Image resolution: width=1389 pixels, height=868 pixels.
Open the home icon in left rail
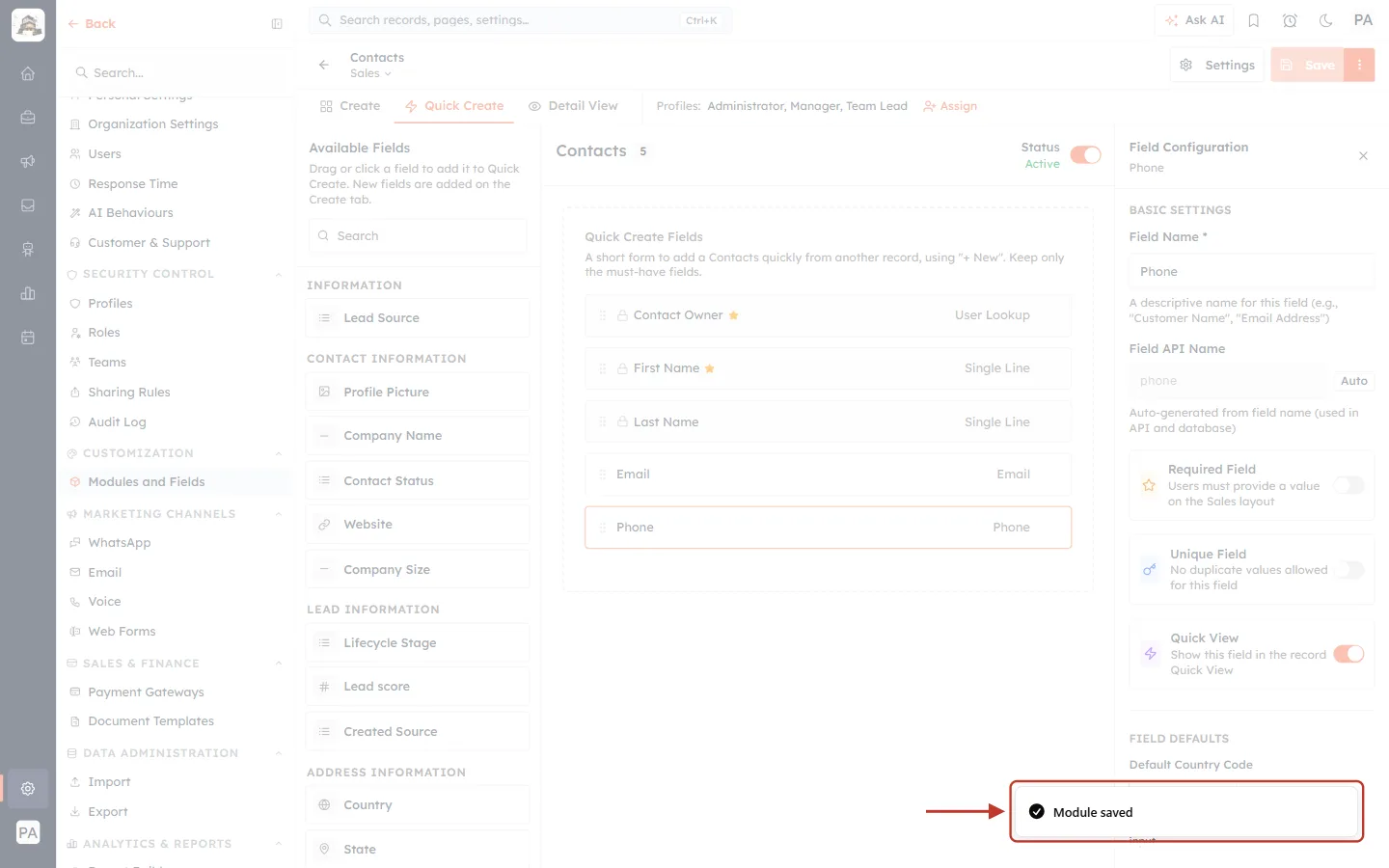point(28,73)
